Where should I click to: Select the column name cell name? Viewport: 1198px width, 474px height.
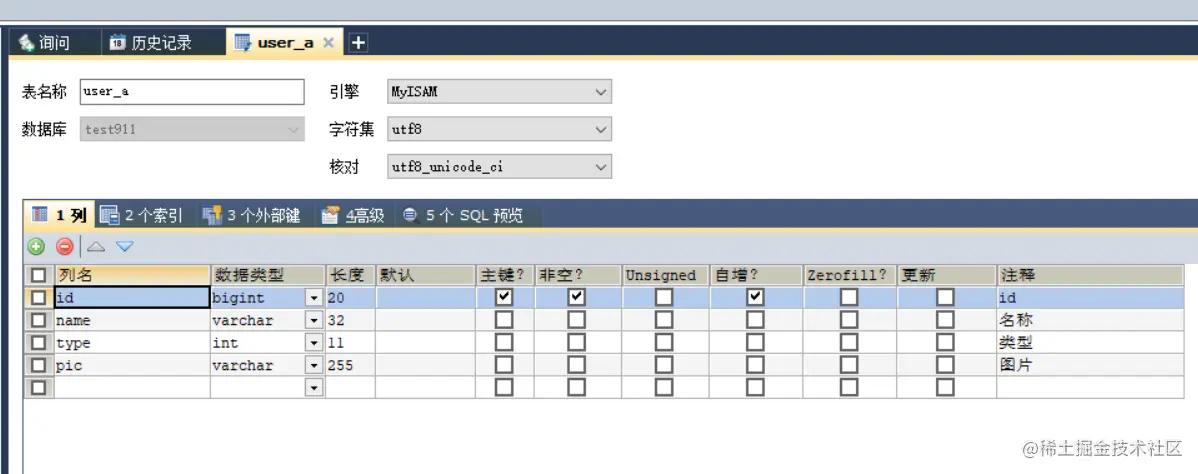131,320
